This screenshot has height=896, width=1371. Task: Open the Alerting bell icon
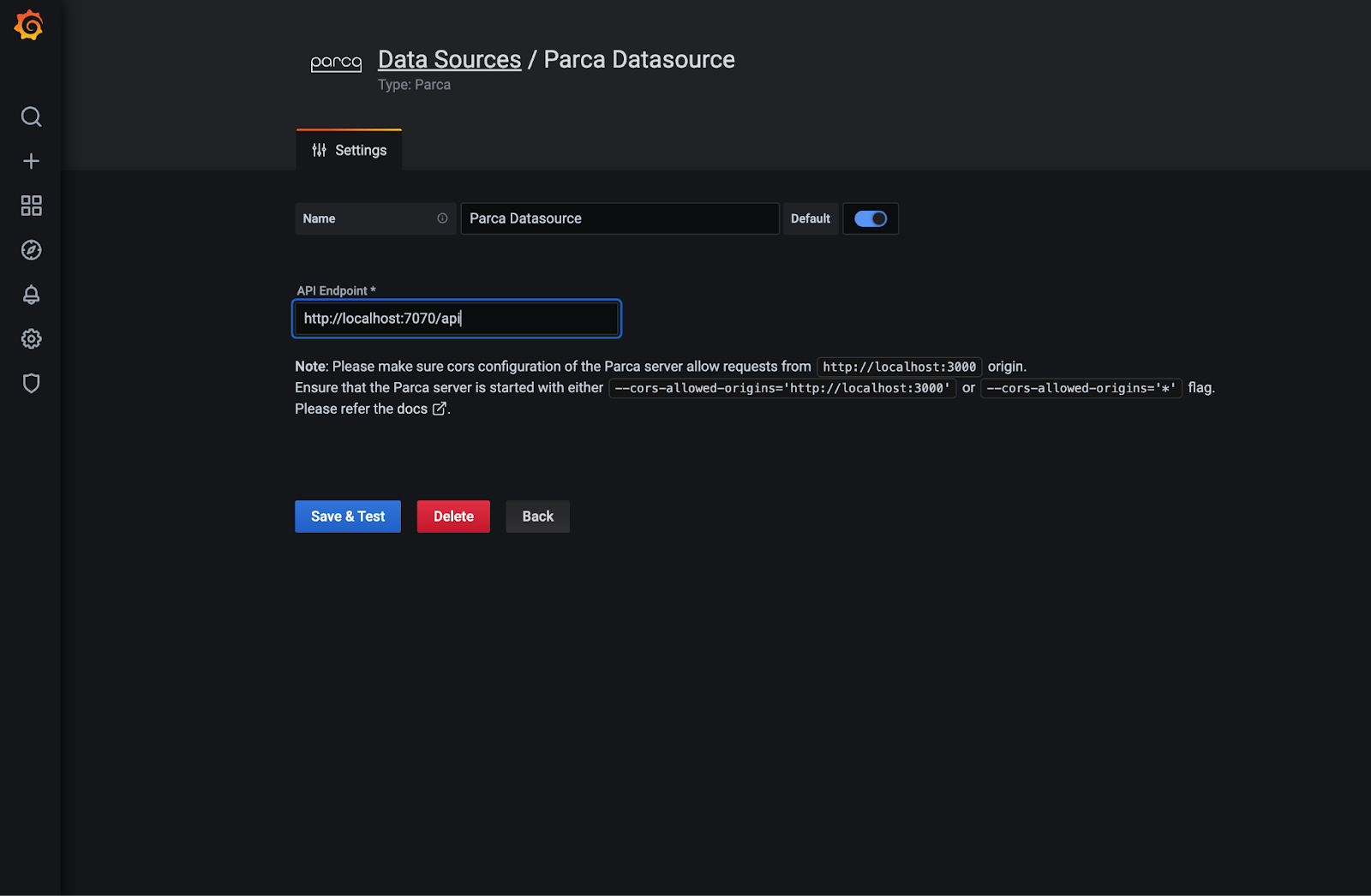(31, 295)
